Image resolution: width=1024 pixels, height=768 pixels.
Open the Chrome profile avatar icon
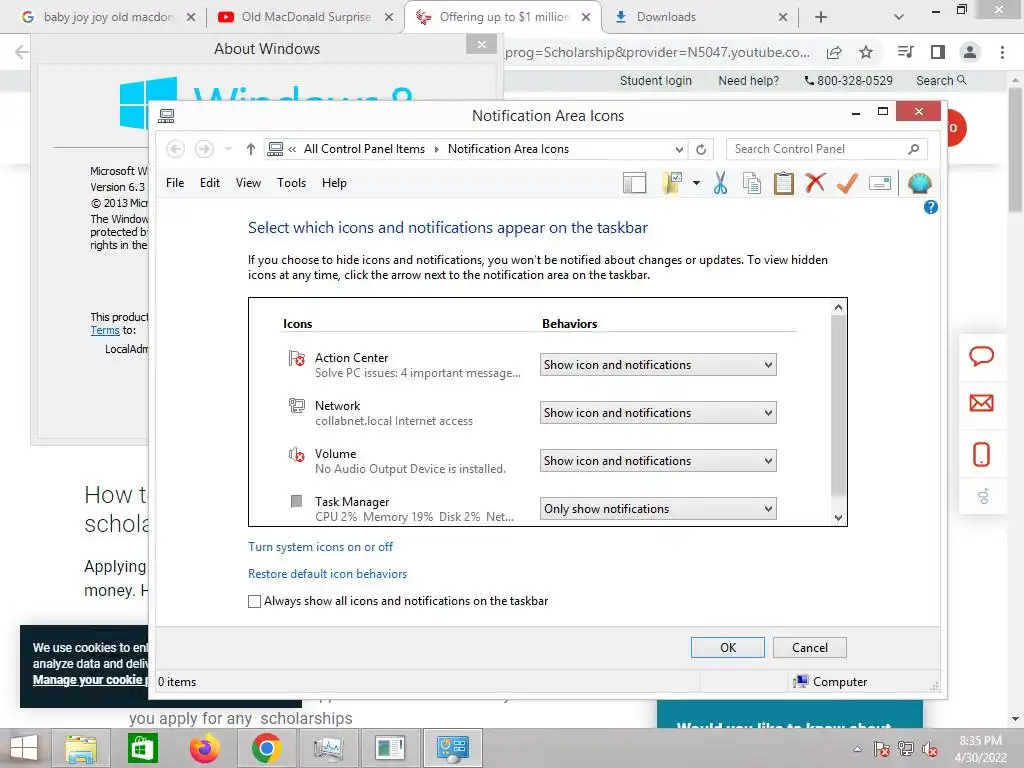(x=970, y=52)
